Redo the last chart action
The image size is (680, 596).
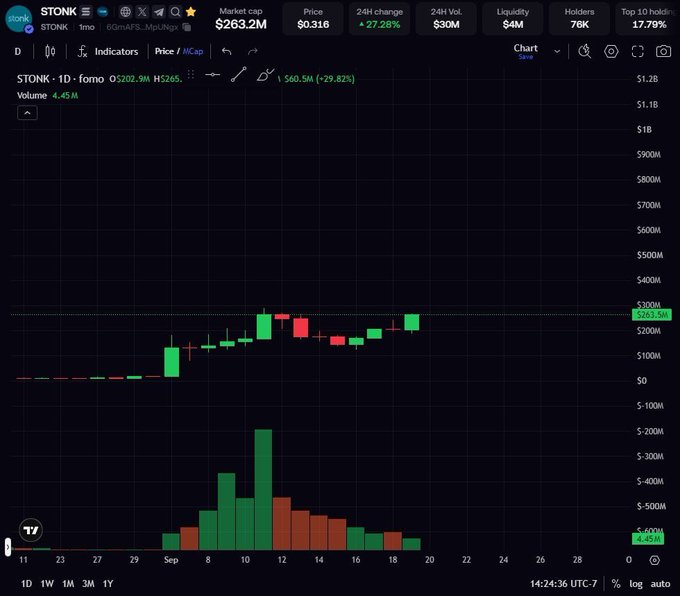[252, 51]
